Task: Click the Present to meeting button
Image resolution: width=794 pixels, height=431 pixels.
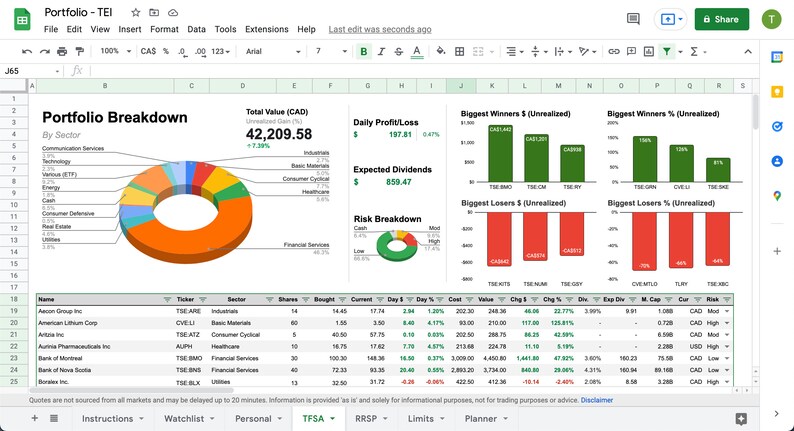Action: [670, 19]
